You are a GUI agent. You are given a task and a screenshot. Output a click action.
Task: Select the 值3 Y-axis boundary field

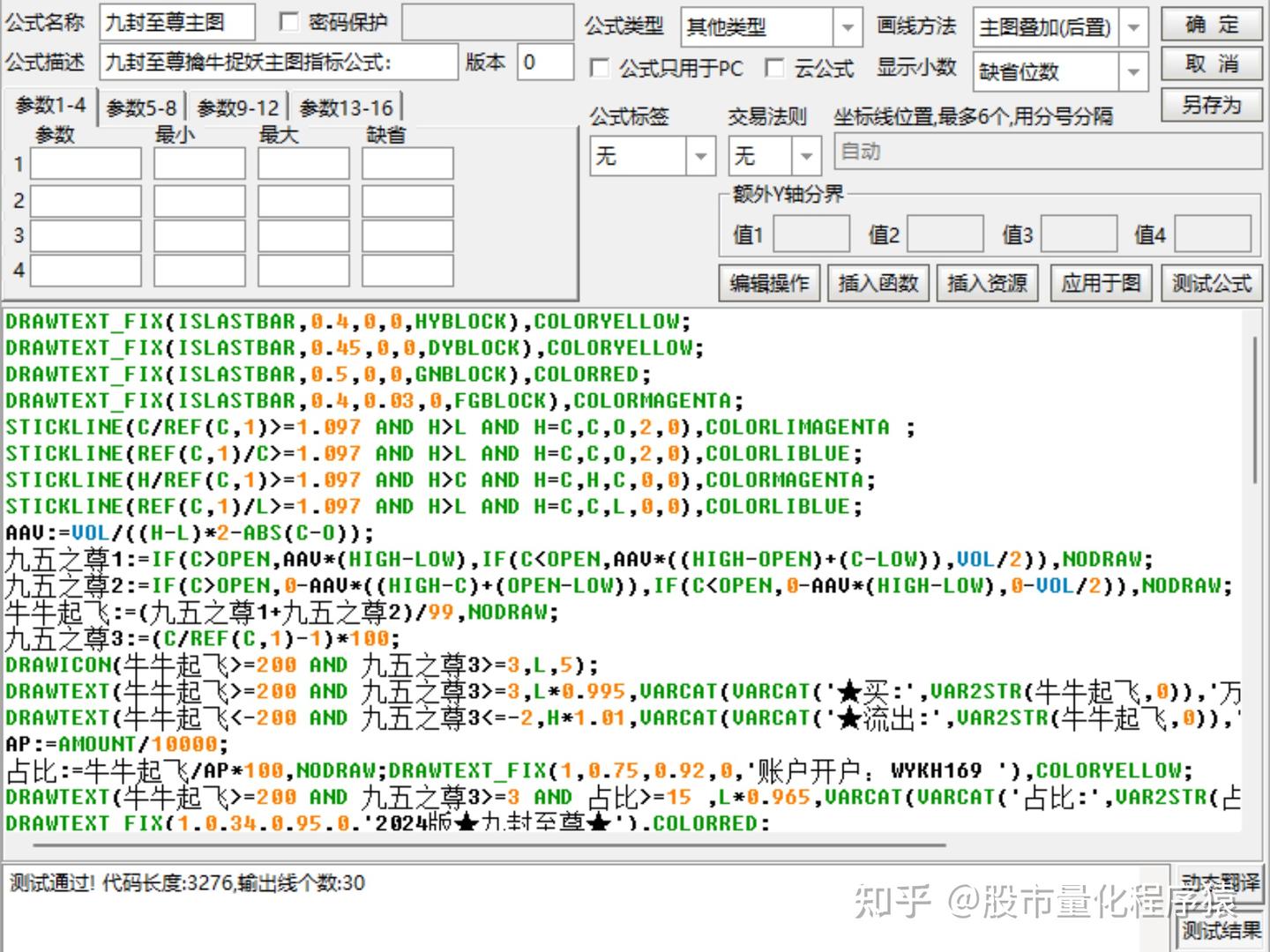1079,234
